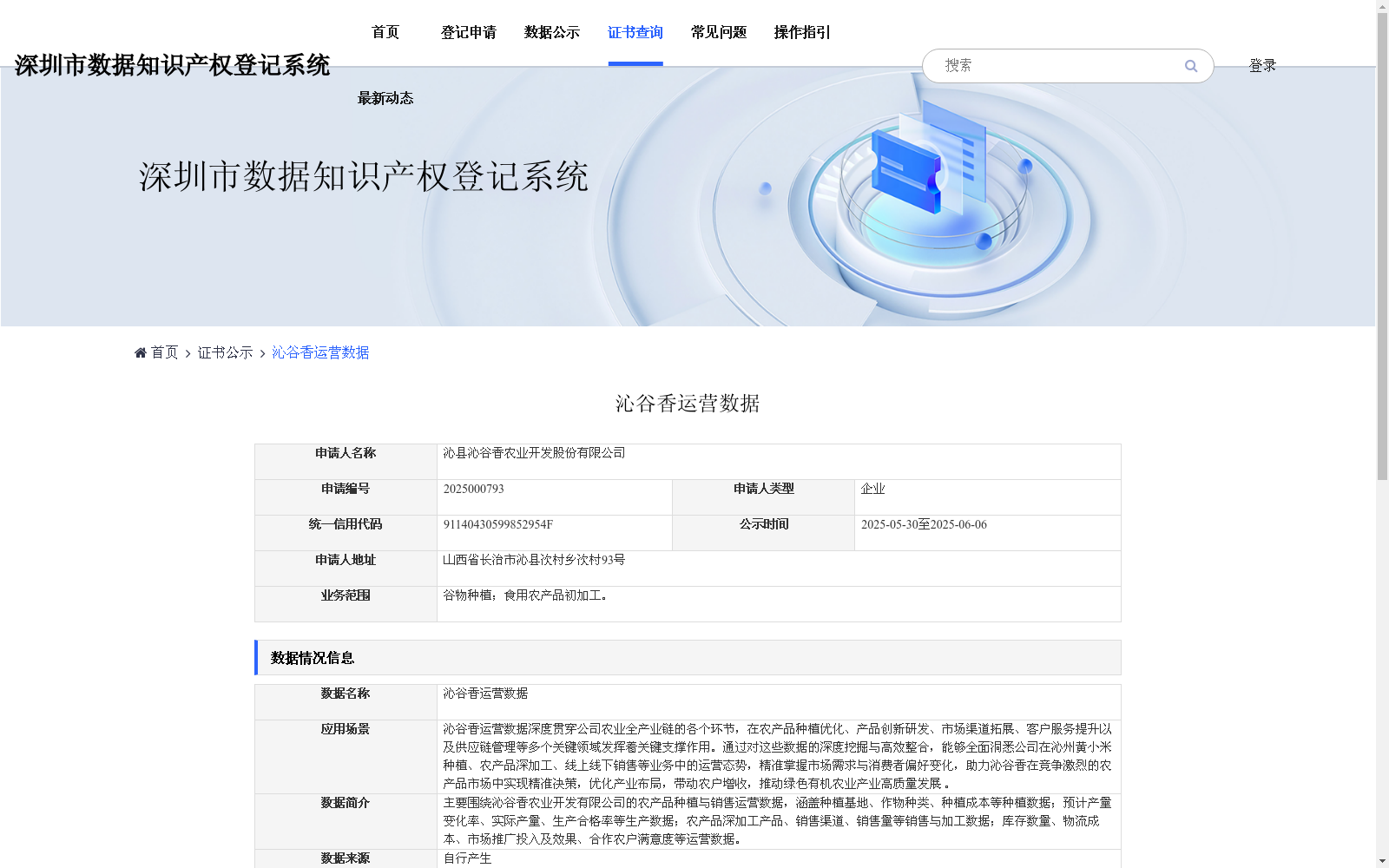Click the search magnifier icon

tap(1191, 66)
